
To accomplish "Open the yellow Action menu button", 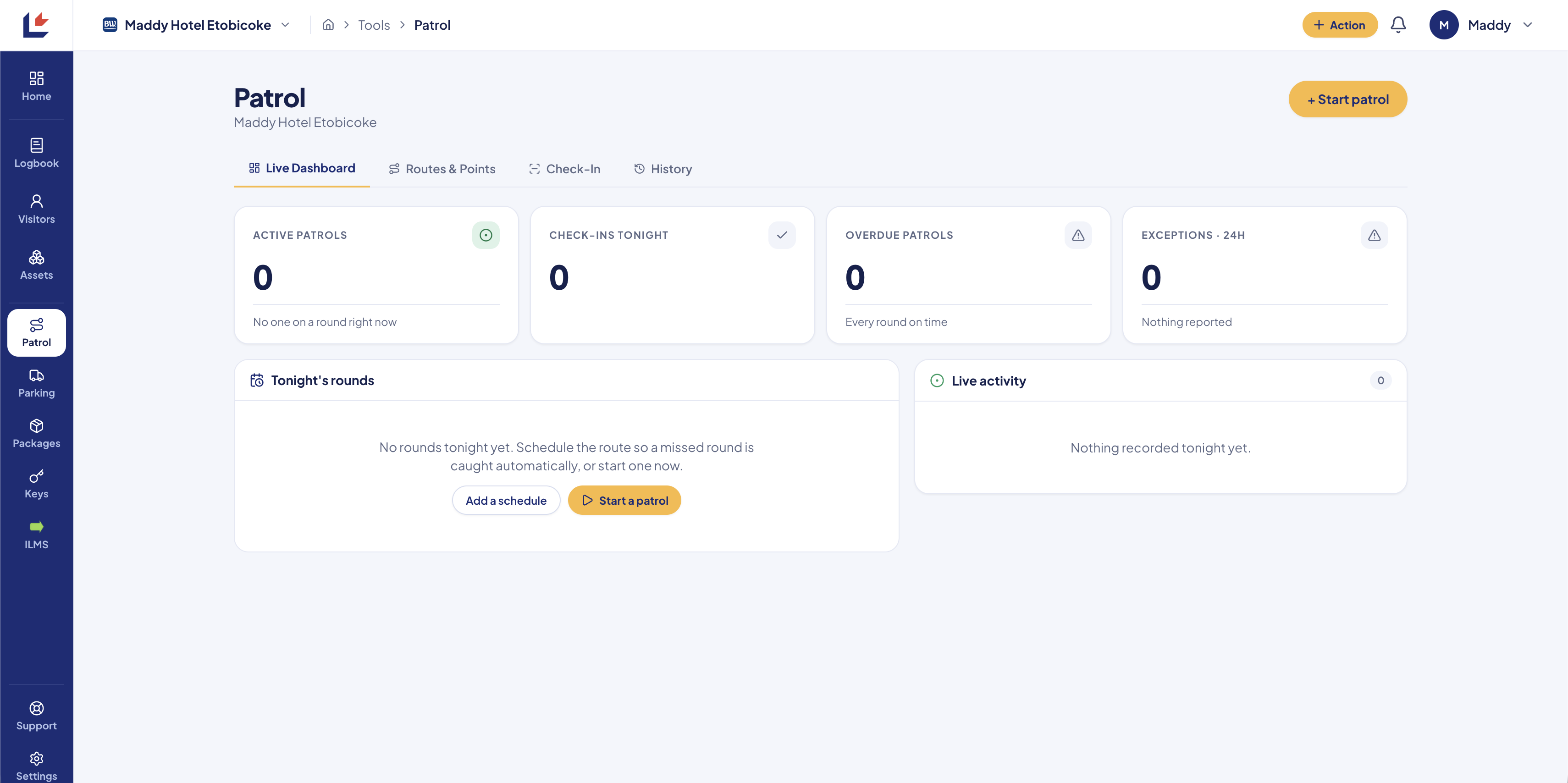I will (x=1340, y=25).
